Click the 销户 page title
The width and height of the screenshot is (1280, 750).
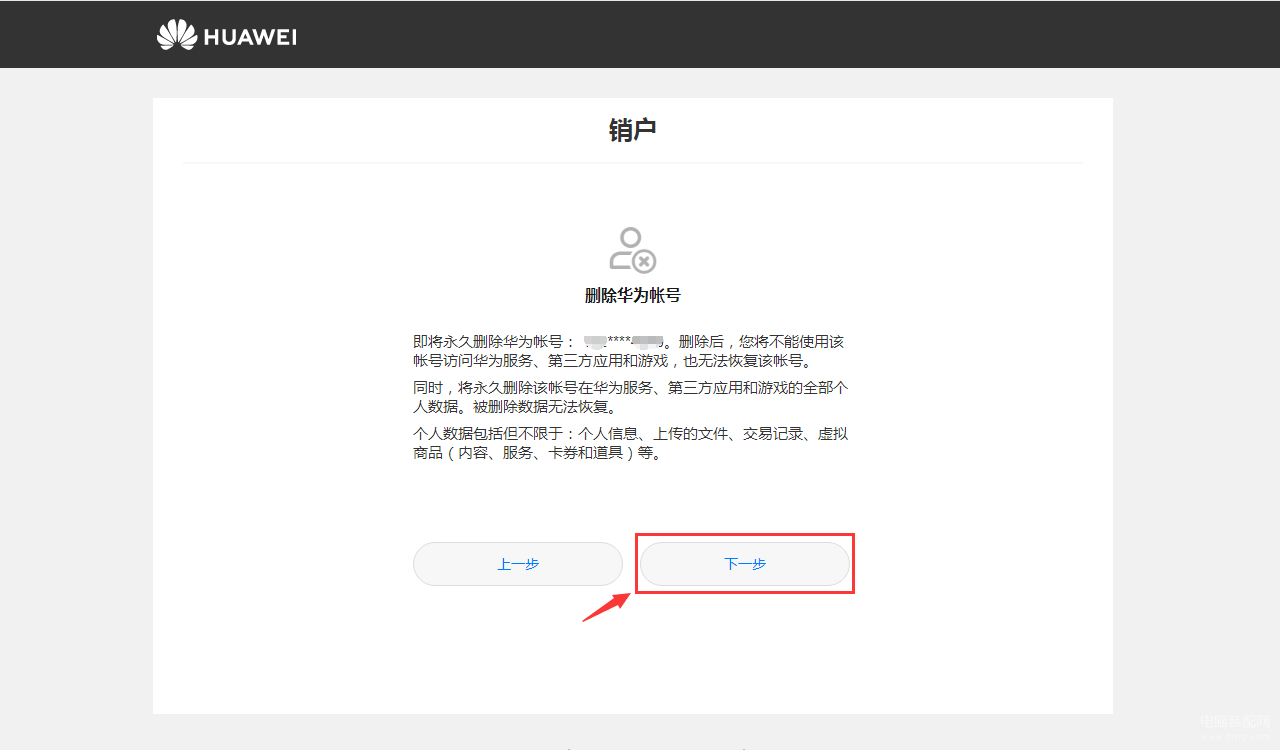point(633,130)
